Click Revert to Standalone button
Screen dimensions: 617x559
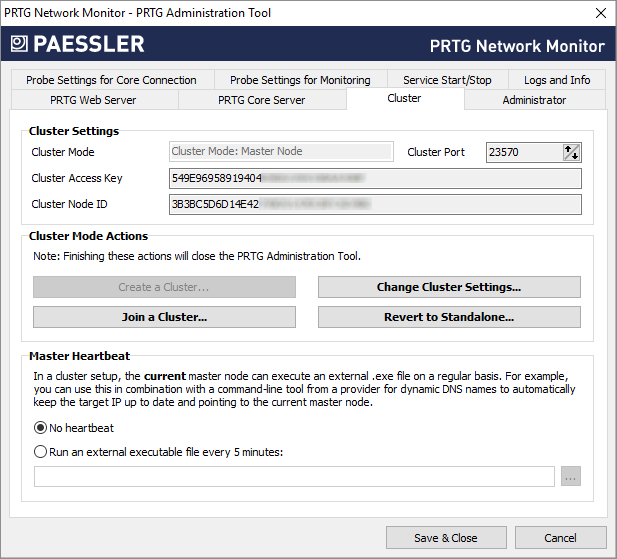pyautogui.click(x=449, y=317)
